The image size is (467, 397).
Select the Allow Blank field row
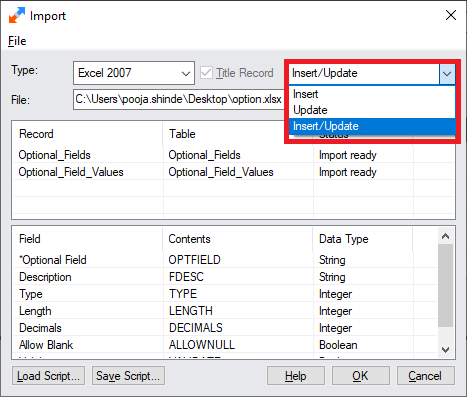pyautogui.click(x=225, y=345)
